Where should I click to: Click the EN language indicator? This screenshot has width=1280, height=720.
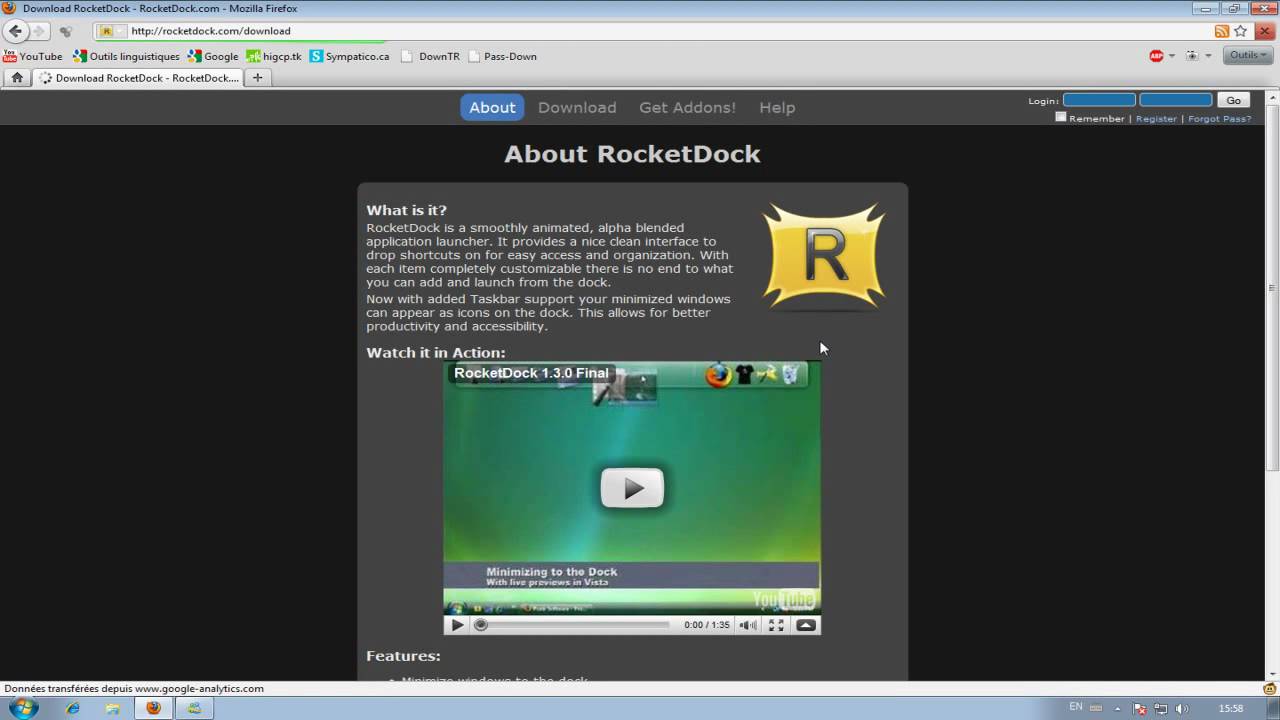[x=1076, y=707]
